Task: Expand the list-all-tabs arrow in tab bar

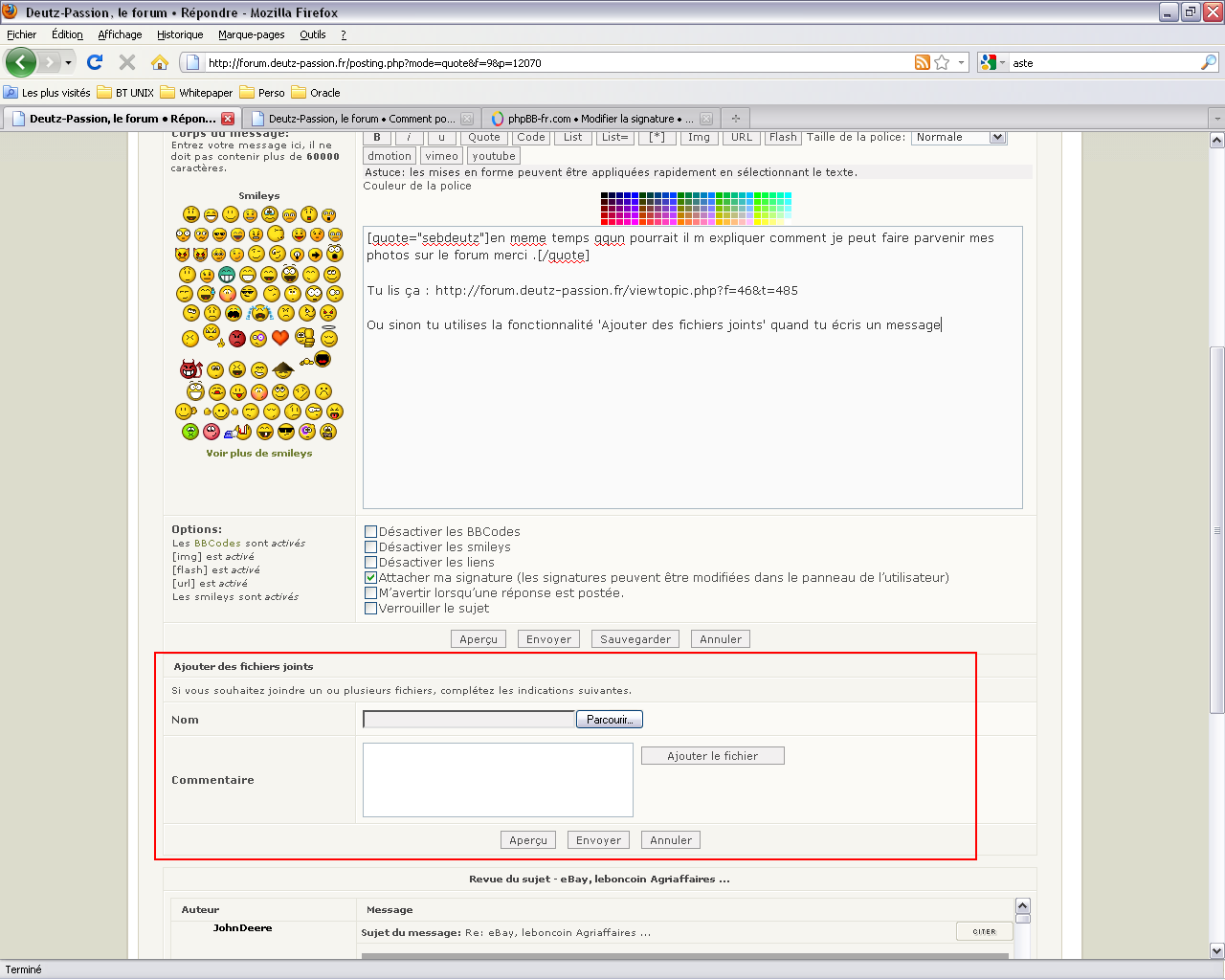Action: click(x=1216, y=119)
